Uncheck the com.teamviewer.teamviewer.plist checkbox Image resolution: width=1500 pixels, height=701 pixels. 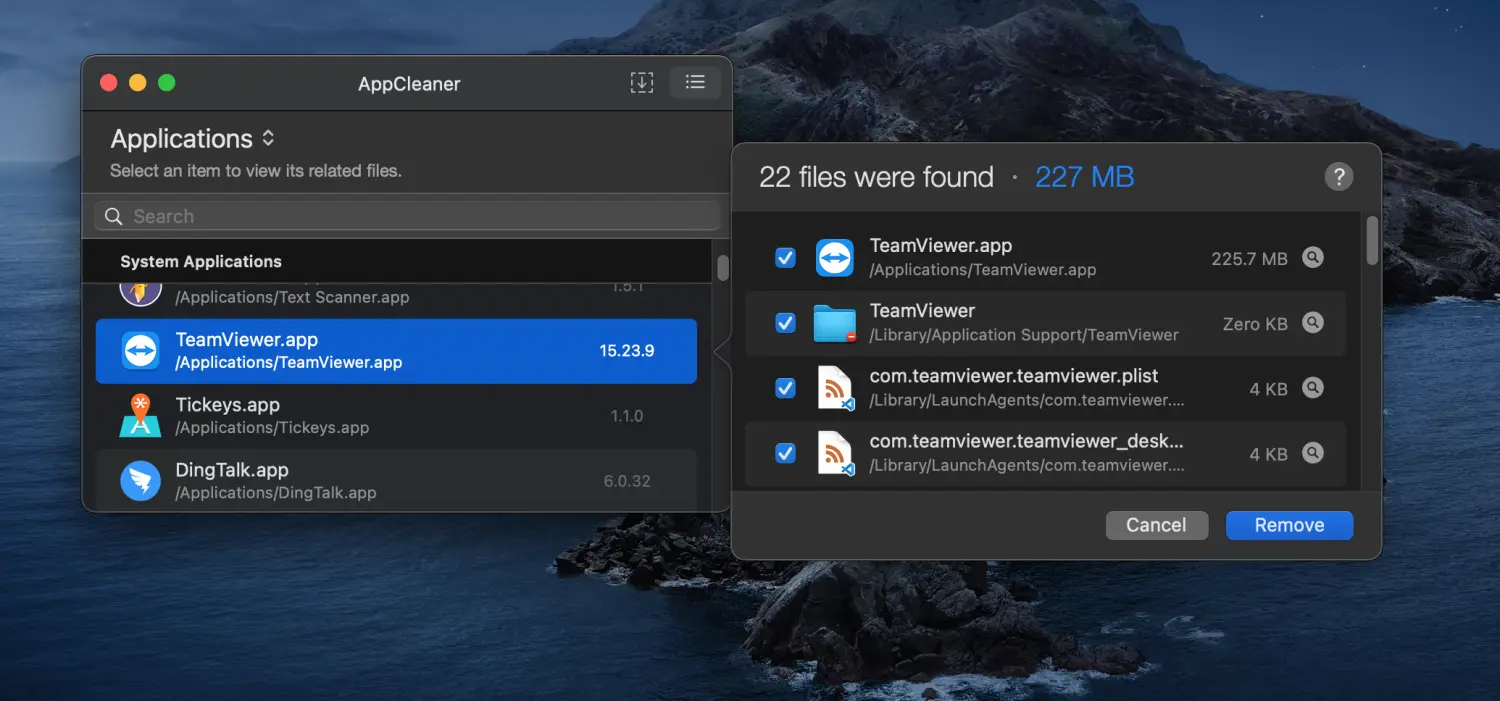(x=786, y=388)
